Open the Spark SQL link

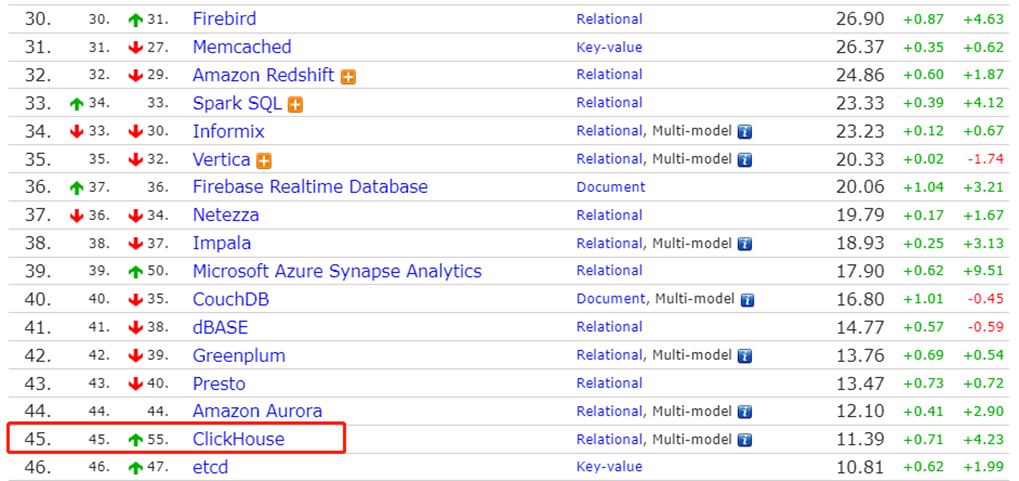click(x=237, y=103)
